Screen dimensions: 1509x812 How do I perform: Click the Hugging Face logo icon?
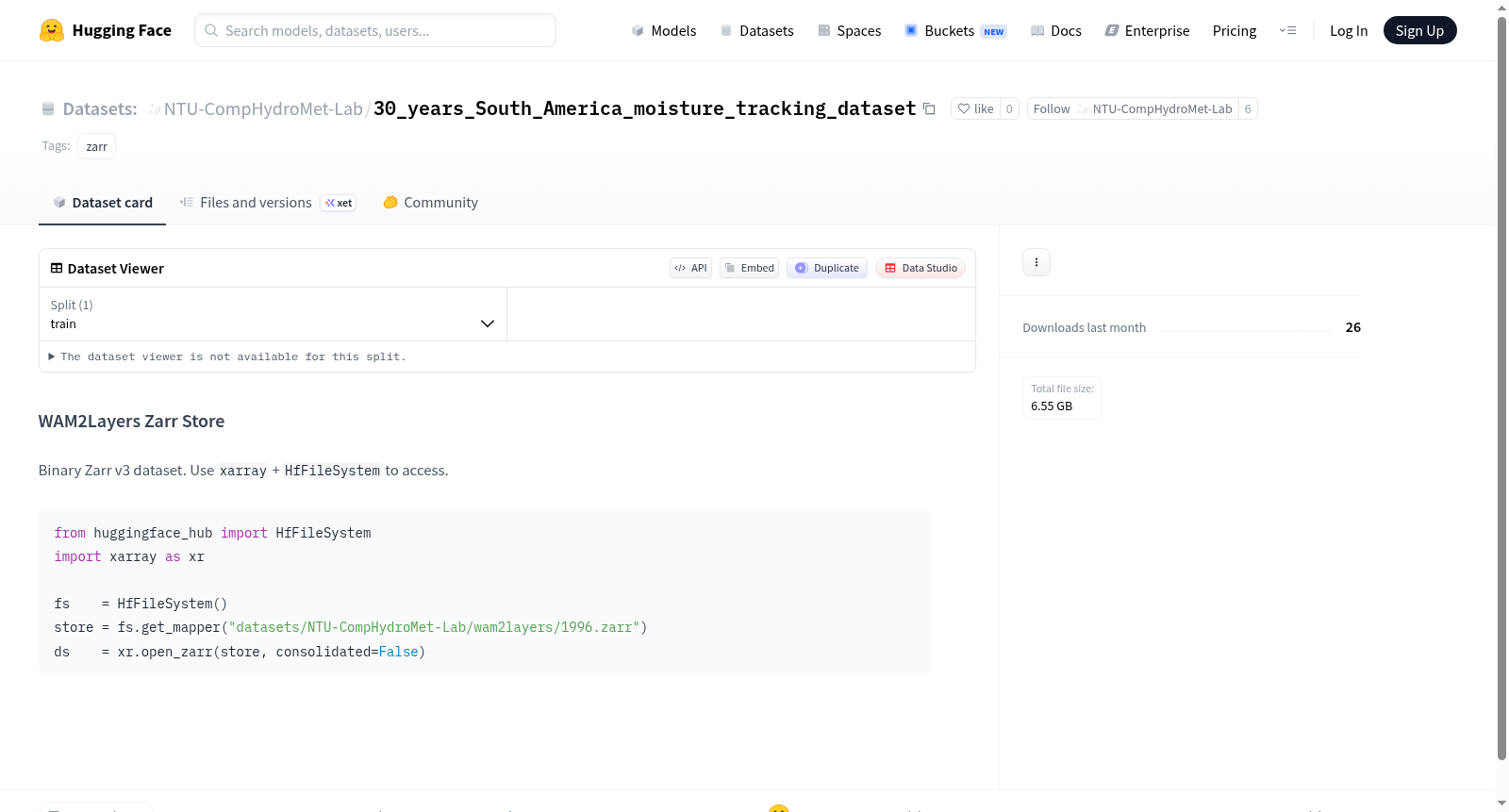point(52,30)
